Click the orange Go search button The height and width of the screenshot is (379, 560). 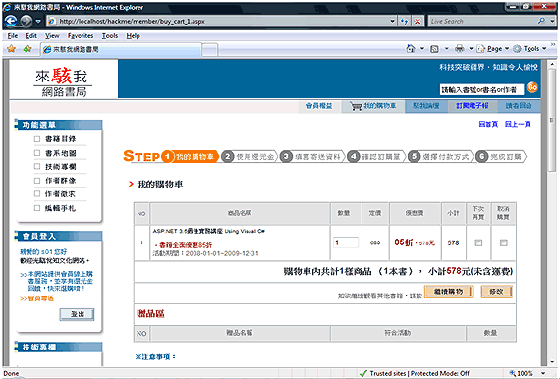tap(532, 87)
